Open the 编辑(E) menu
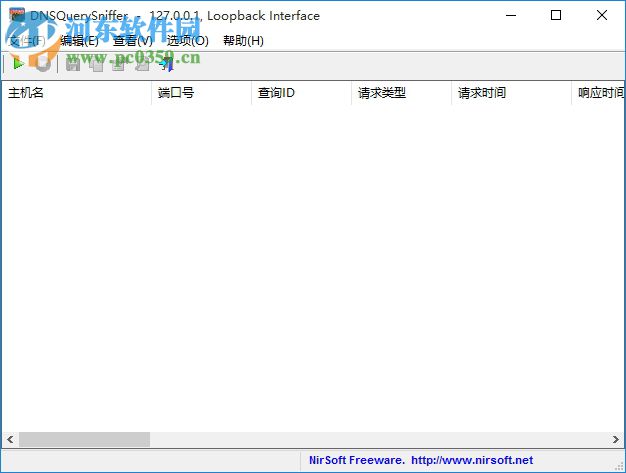Viewport: 626px width, 473px height. (x=79, y=41)
